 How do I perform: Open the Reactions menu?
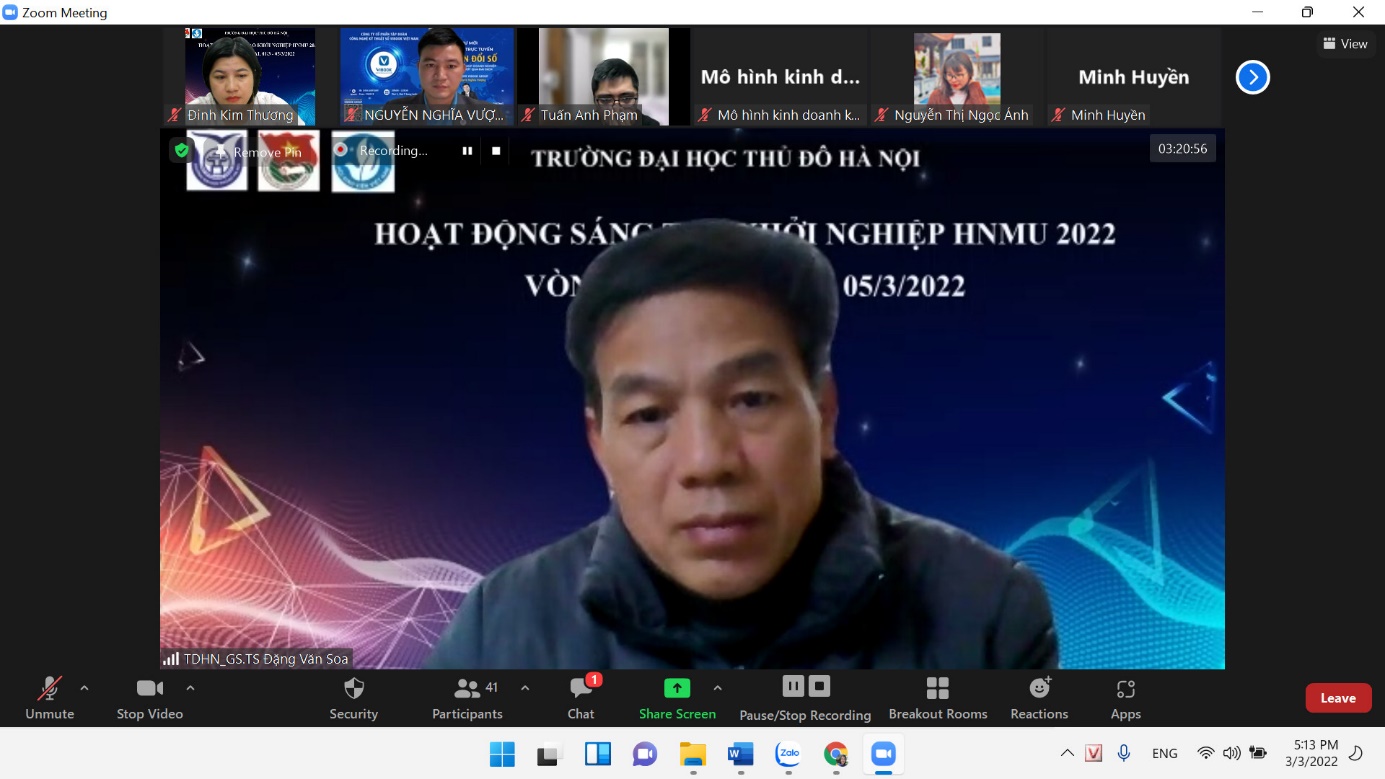click(1039, 698)
